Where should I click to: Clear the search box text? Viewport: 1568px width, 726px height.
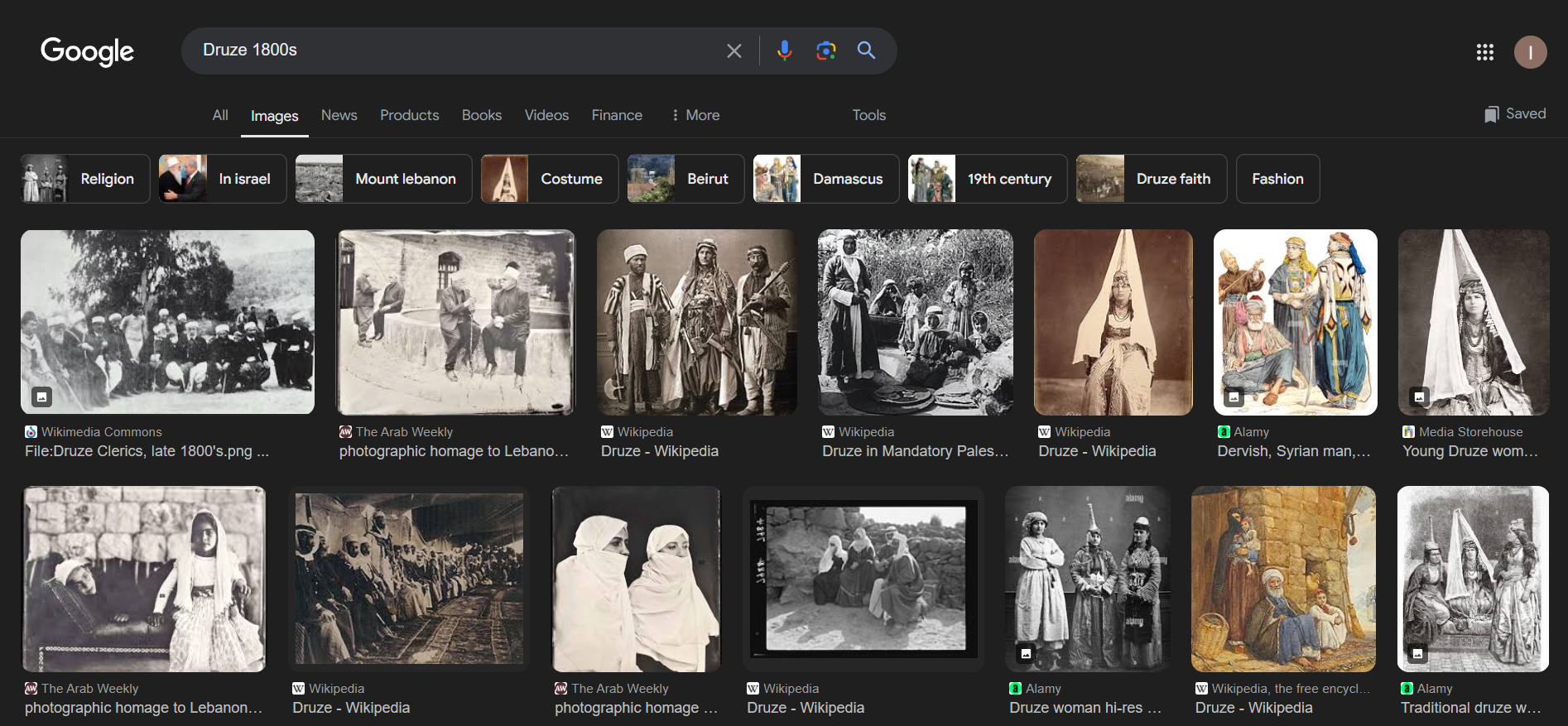(x=733, y=51)
